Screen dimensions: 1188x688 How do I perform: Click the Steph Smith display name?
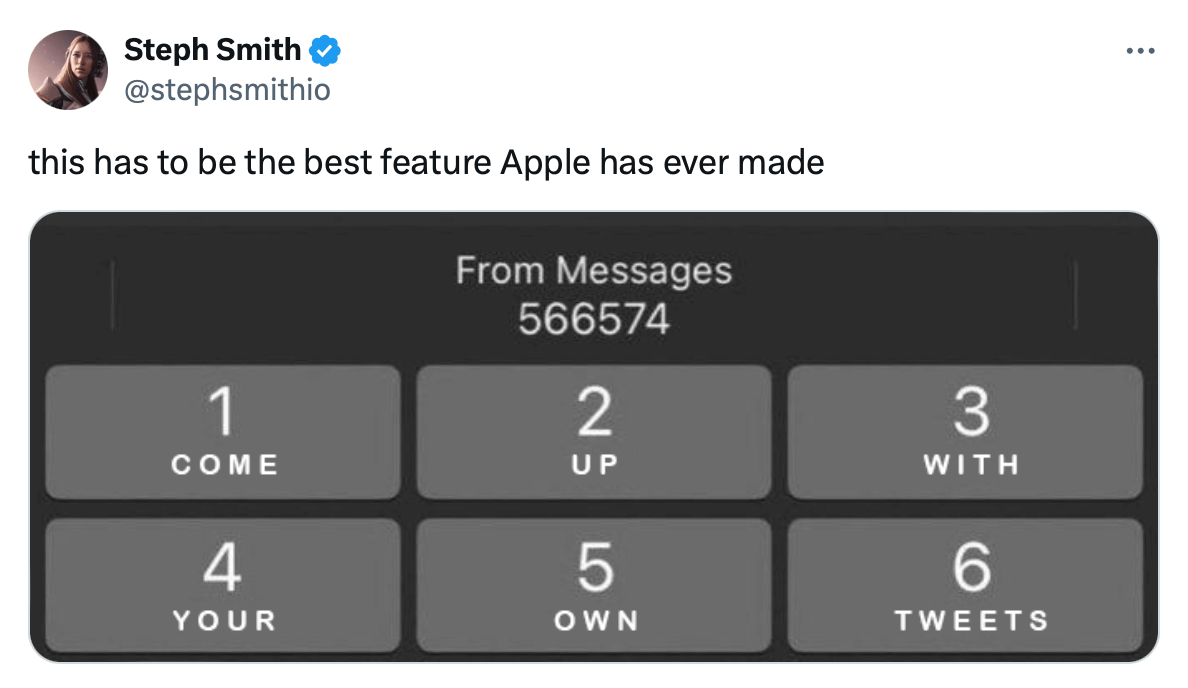(x=212, y=49)
